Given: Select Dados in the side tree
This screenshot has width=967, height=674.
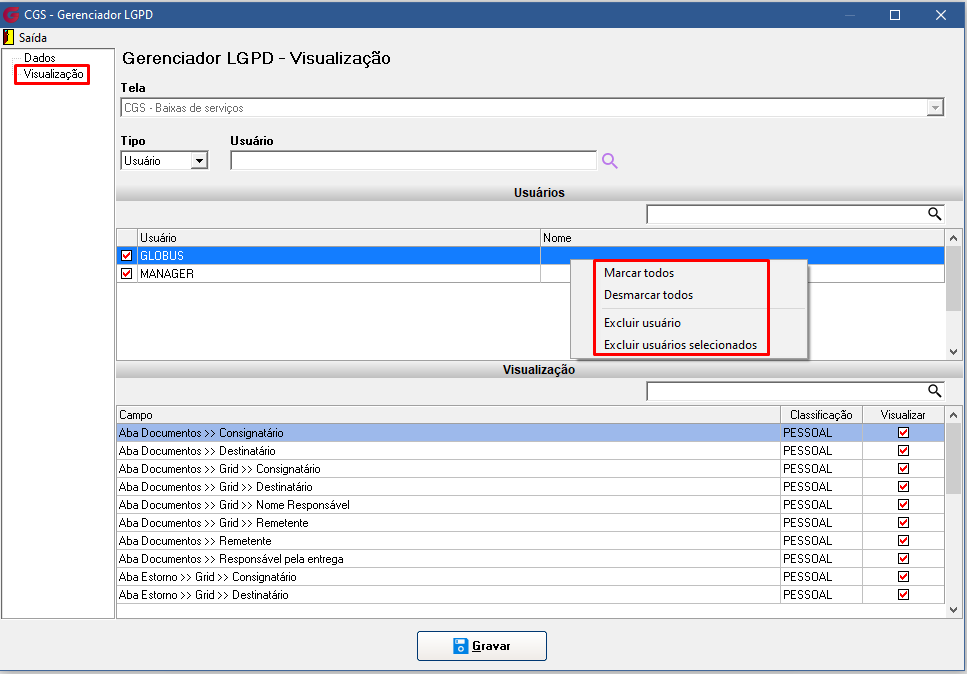Looking at the screenshot, I should coord(39,58).
